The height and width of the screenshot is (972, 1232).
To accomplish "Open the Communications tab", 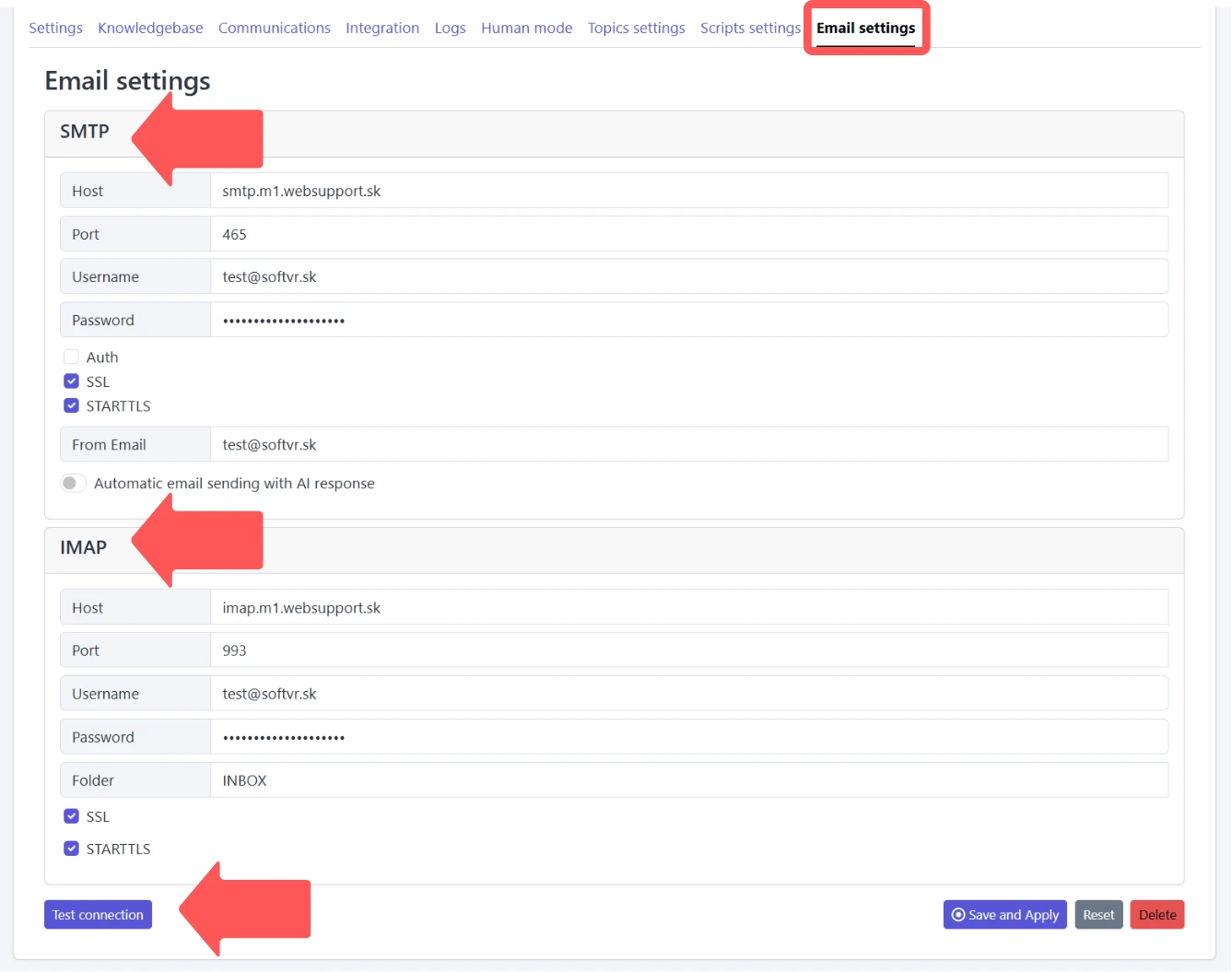I will click(x=274, y=28).
